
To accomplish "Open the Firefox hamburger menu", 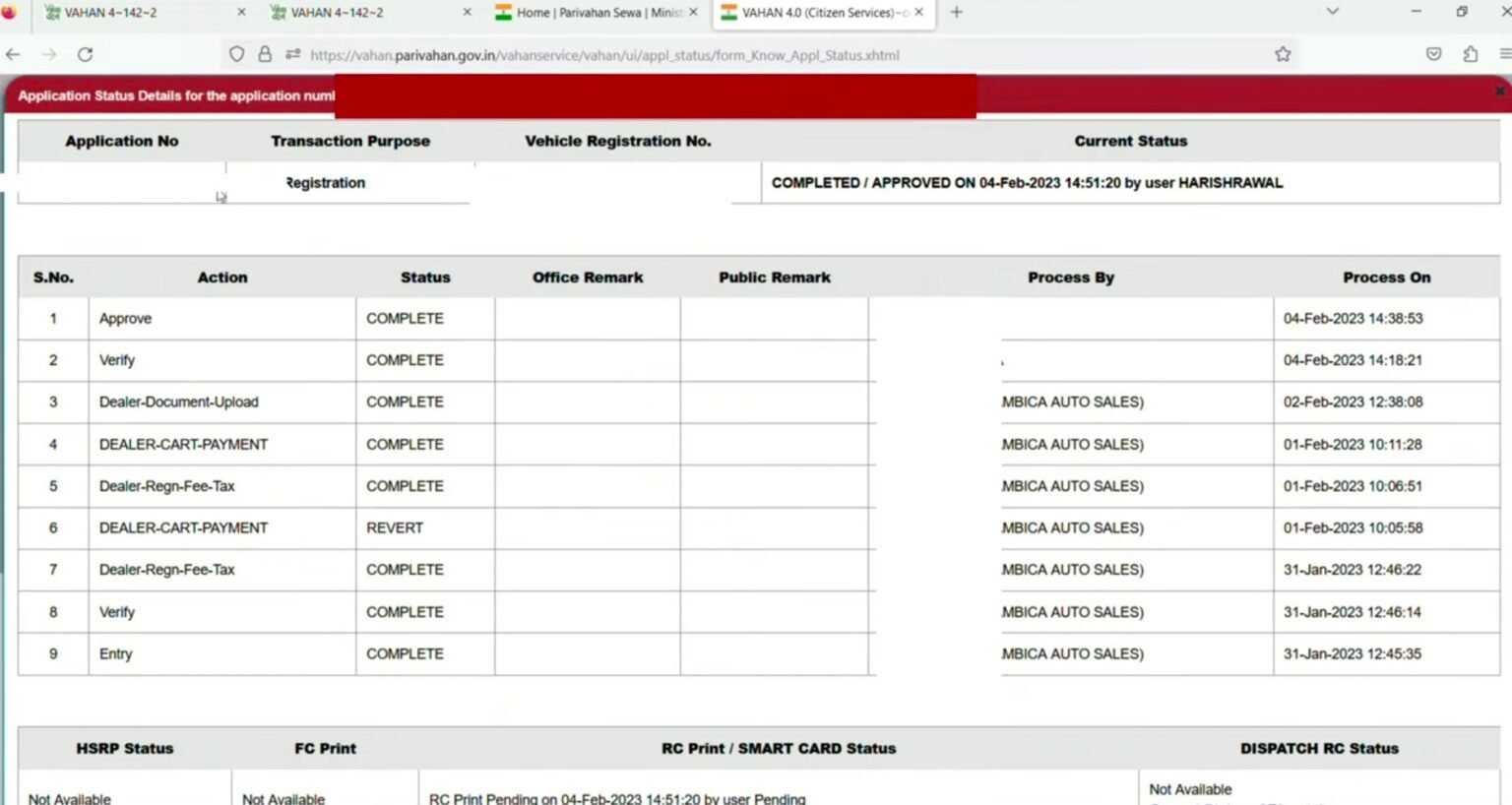I will tap(1503, 56).
